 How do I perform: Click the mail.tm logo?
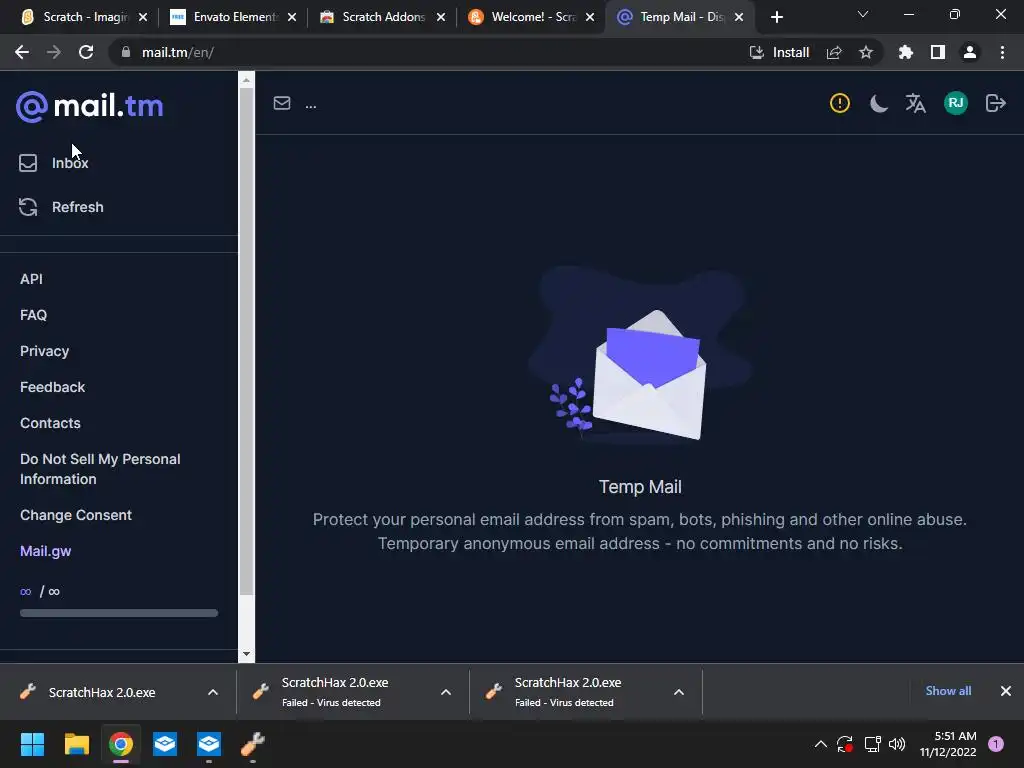pos(89,106)
